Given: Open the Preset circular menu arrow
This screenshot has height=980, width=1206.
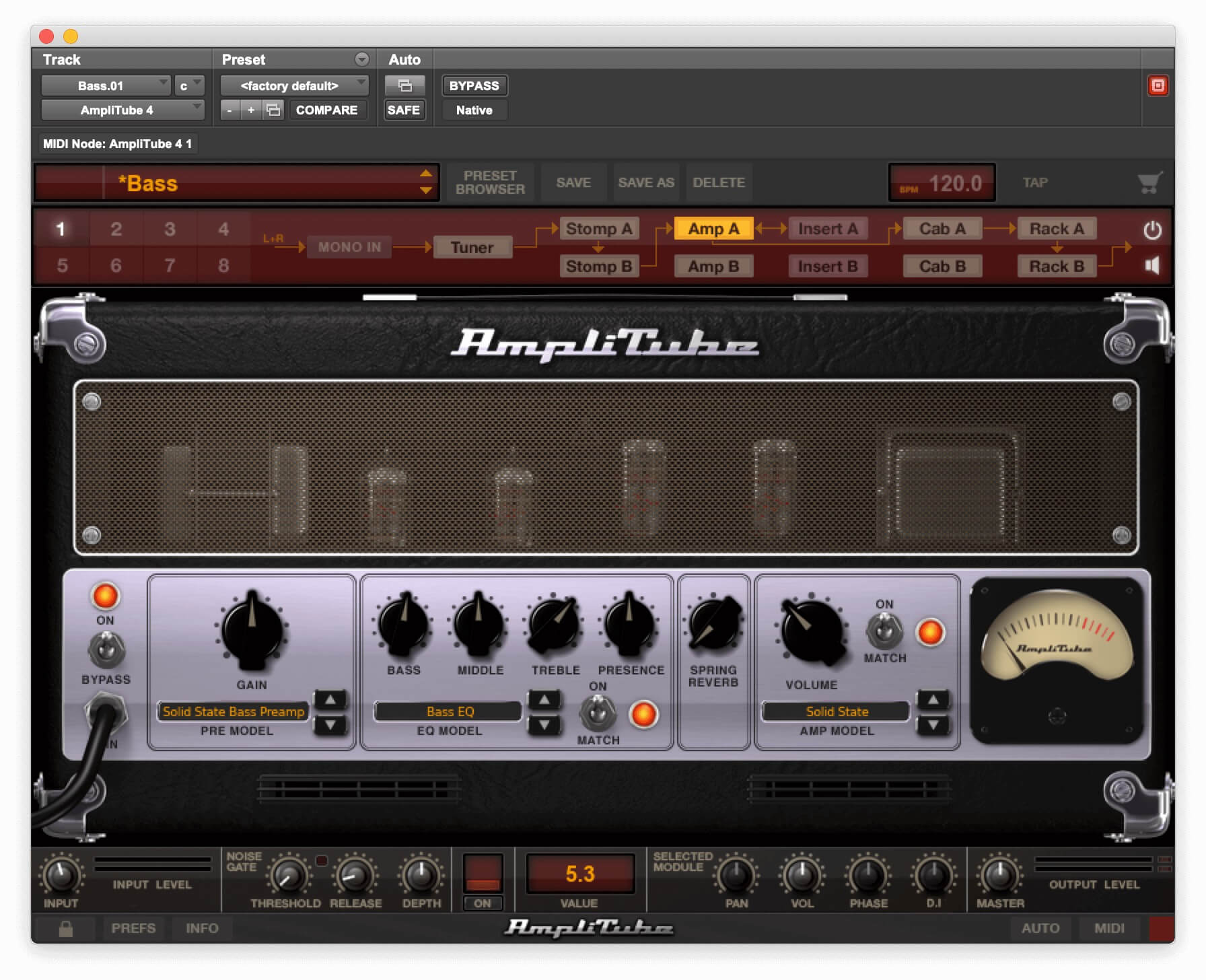Looking at the screenshot, I should (x=362, y=59).
